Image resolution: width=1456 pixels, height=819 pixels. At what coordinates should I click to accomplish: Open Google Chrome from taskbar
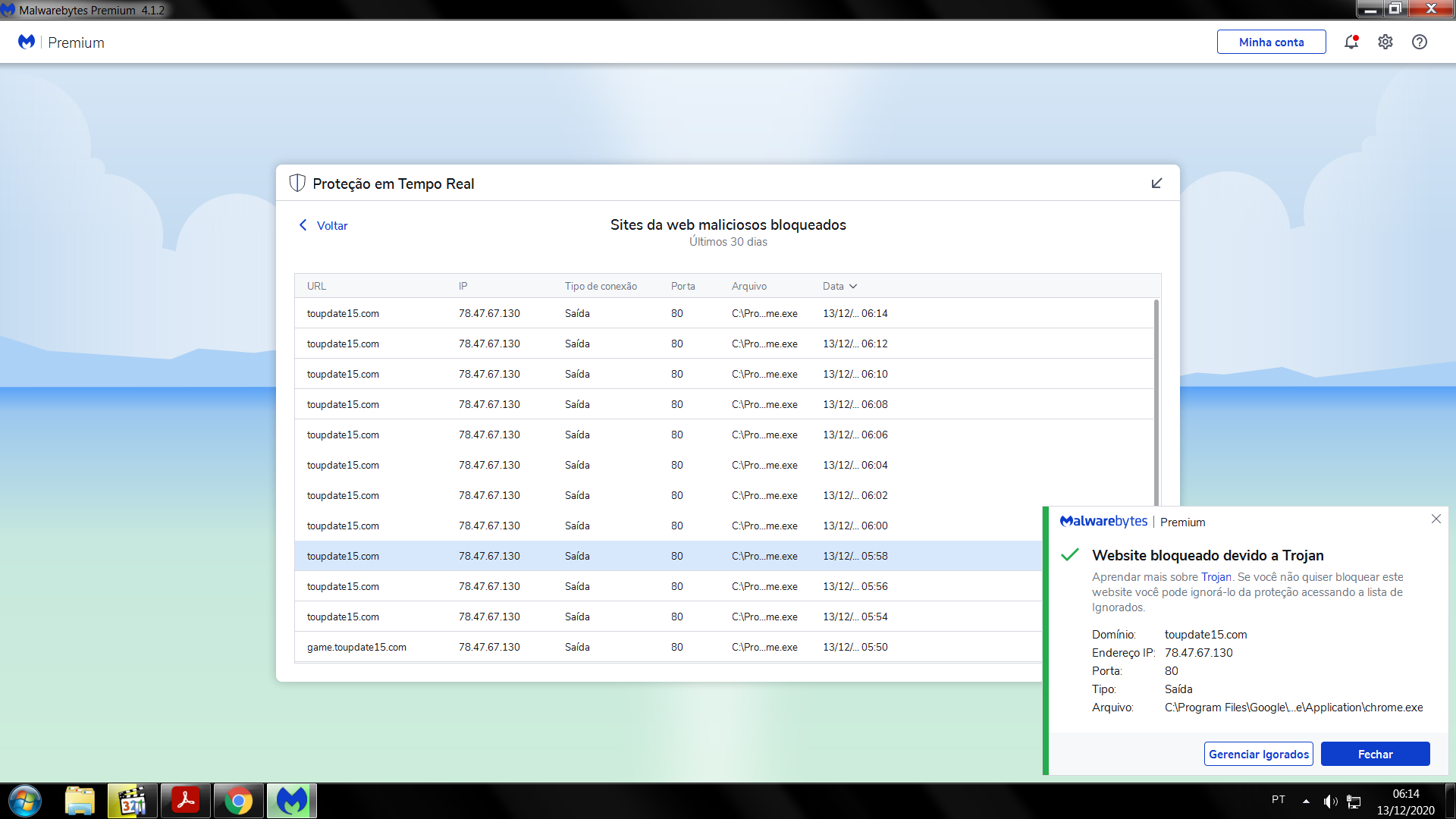click(239, 801)
